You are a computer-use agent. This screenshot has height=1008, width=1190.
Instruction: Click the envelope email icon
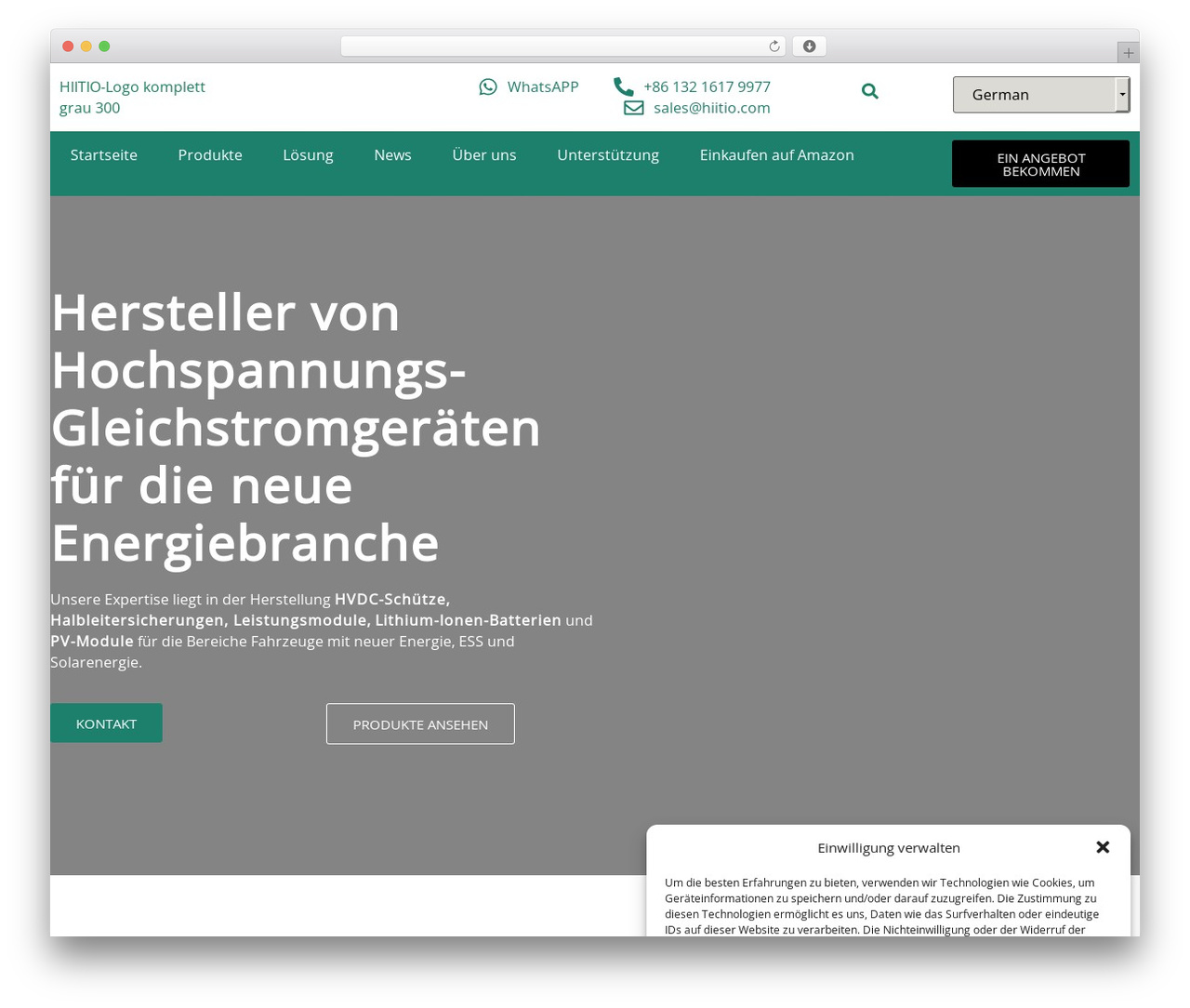[633, 108]
